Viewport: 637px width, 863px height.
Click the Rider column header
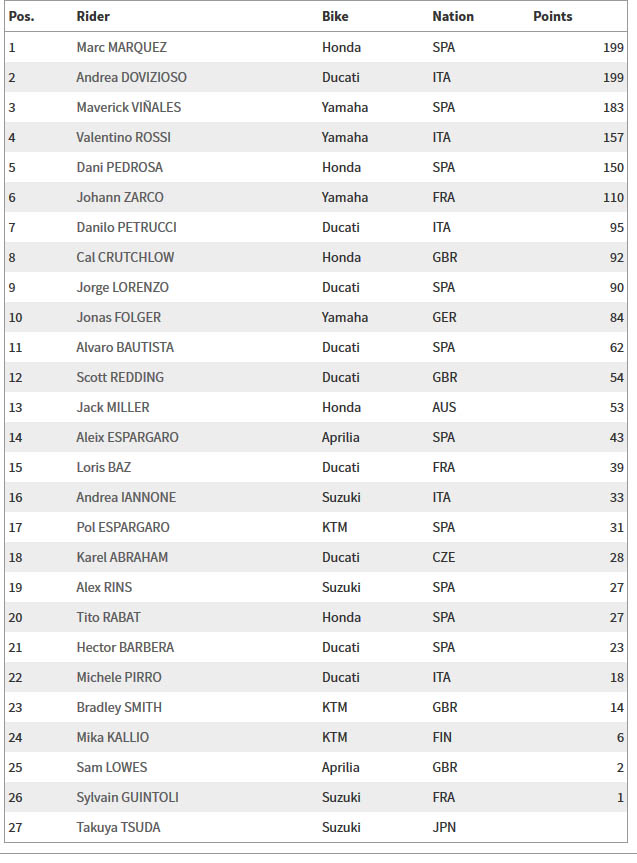click(93, 17)
